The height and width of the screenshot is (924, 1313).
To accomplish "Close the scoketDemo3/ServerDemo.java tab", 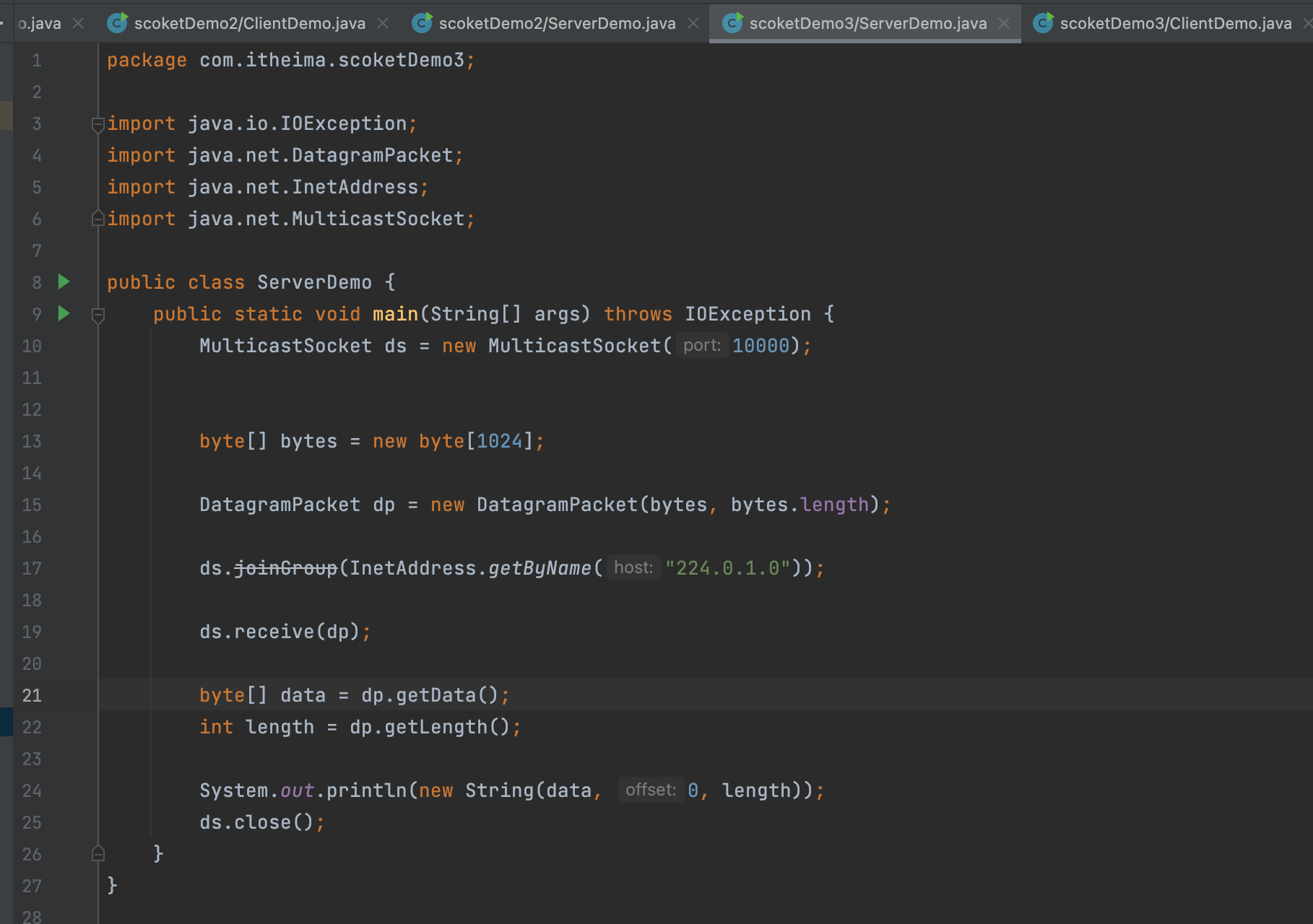I will pos(1004,24).
